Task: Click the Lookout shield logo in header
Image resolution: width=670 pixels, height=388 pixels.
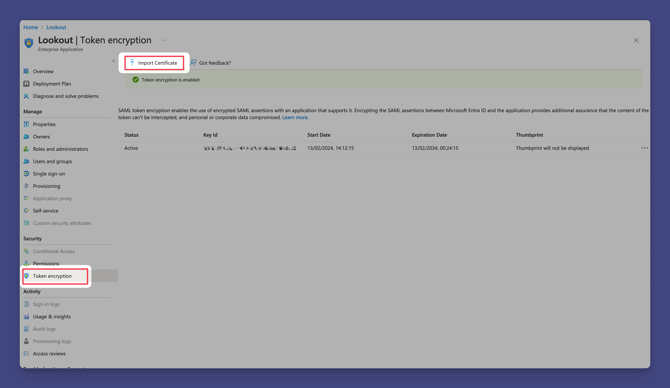Action: pos(29,43)
